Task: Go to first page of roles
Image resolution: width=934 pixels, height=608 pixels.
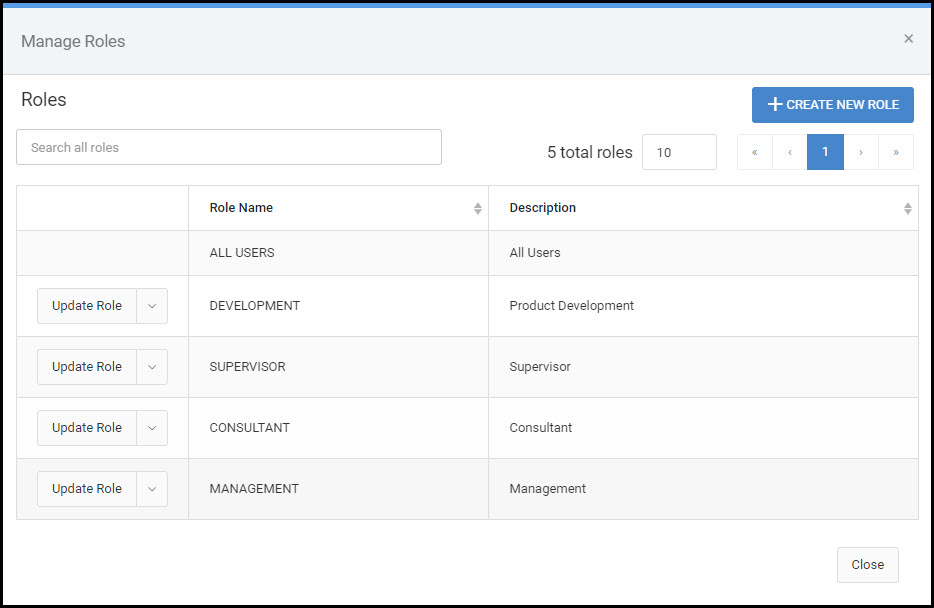Action: (x=755, y=152)
